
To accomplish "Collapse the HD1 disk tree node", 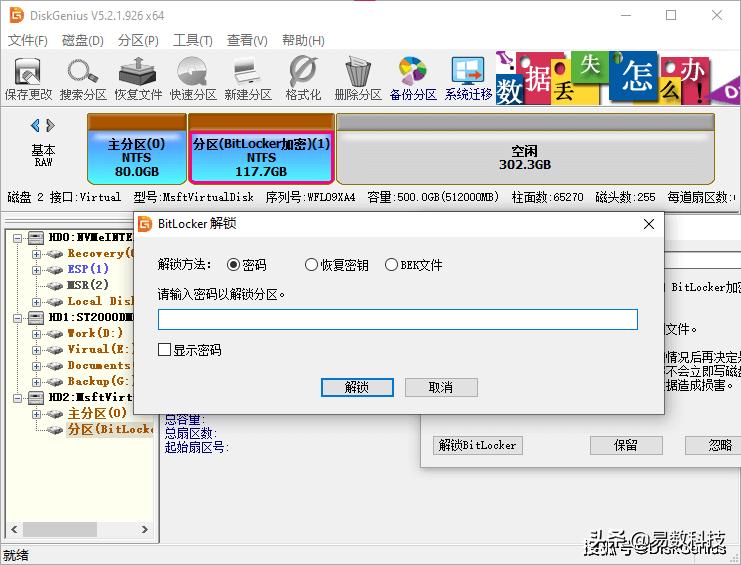I will [17, 318].
